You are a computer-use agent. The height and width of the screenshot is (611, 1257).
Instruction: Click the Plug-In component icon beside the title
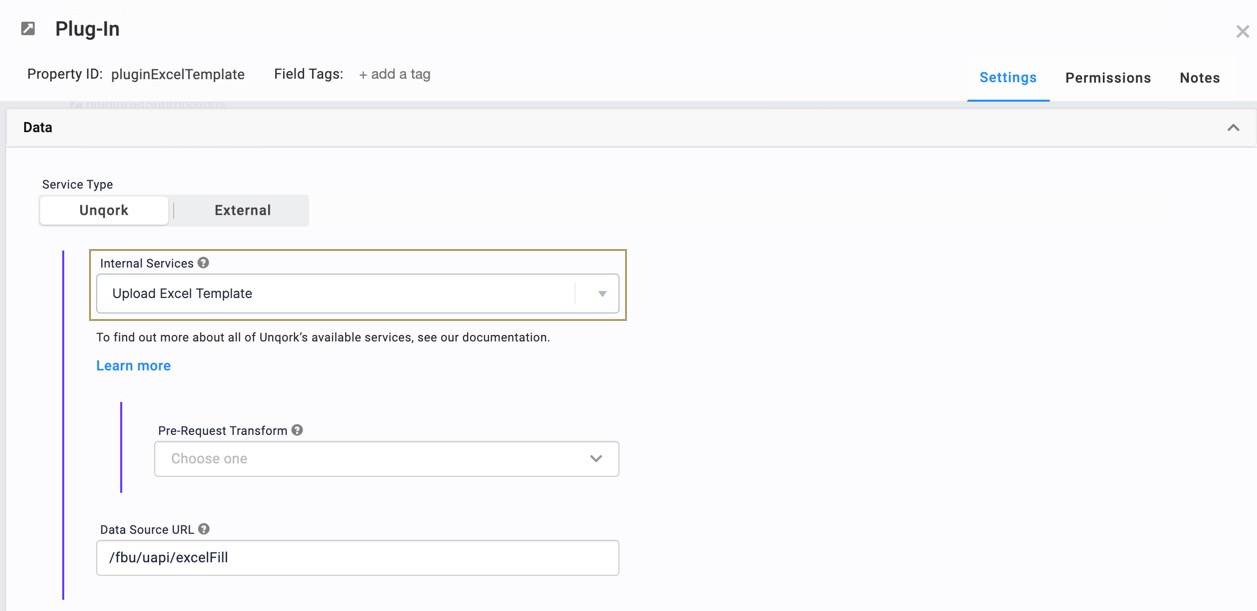coord(28,29)
